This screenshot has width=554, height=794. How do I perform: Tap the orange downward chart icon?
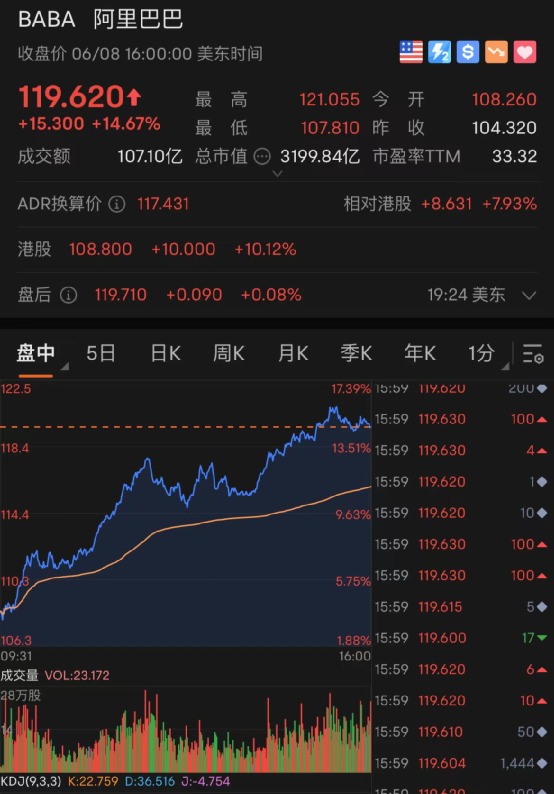496,52
